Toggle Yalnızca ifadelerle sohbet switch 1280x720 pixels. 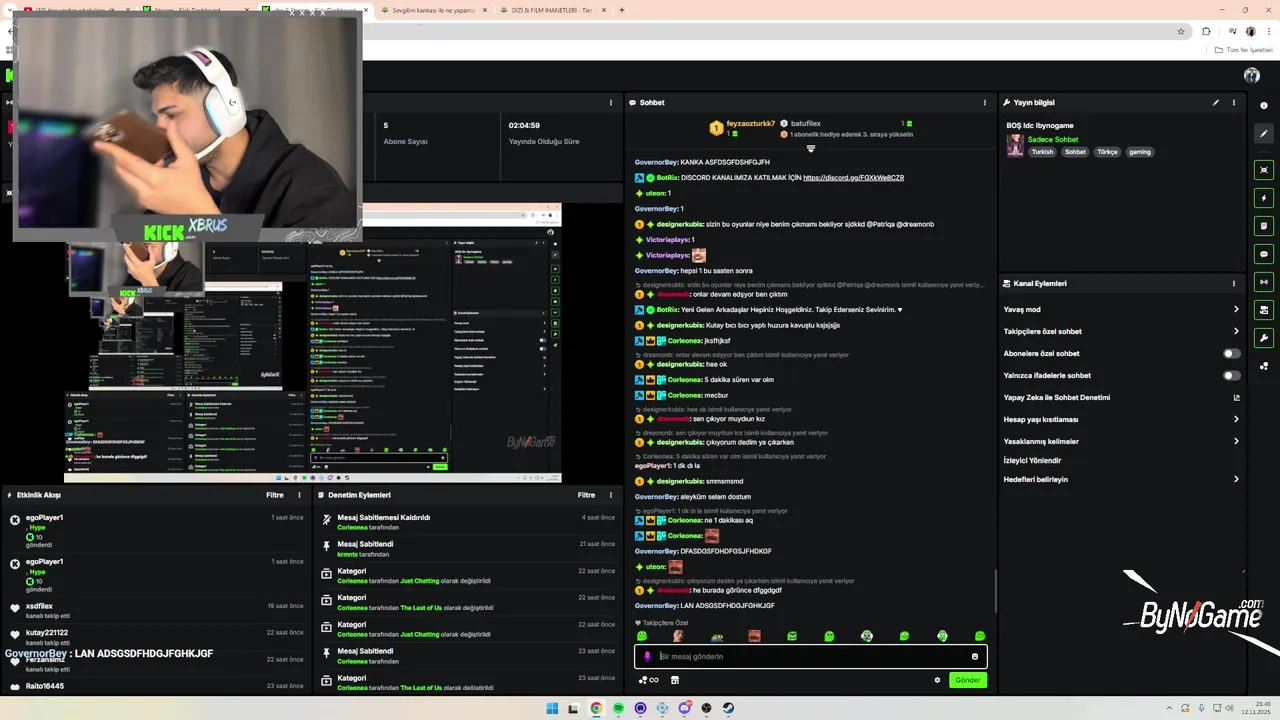(x=1232, y=375)
